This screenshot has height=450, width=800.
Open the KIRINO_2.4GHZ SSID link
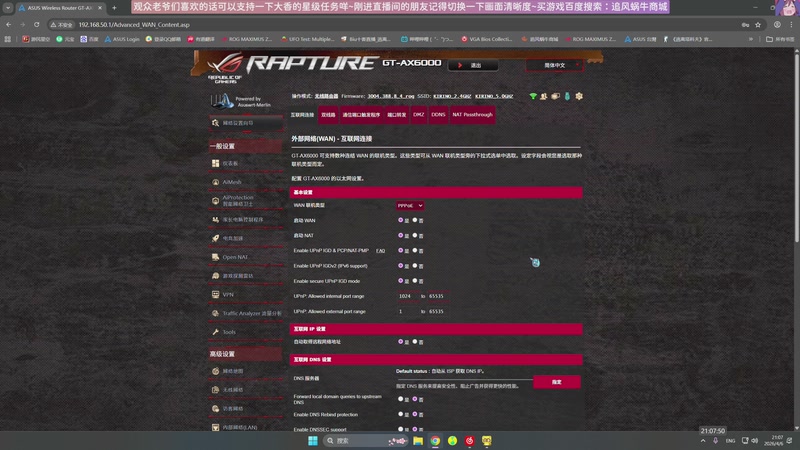(x=452, y=96)
